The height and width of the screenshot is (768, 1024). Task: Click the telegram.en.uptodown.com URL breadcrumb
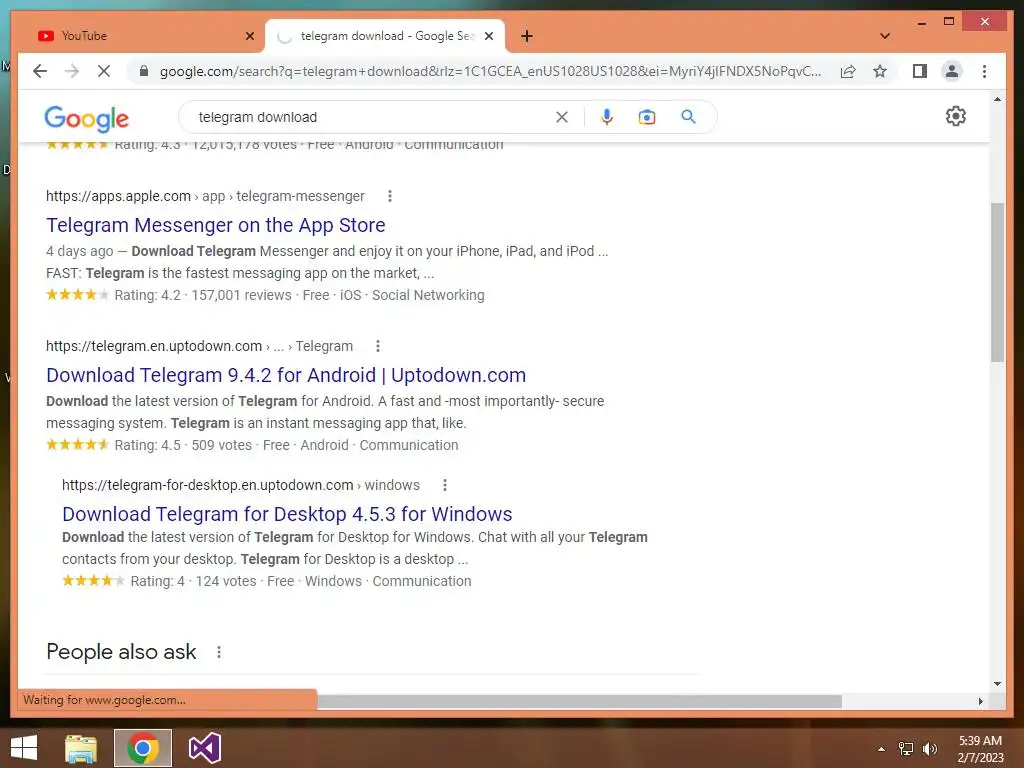tap(199, 346)
